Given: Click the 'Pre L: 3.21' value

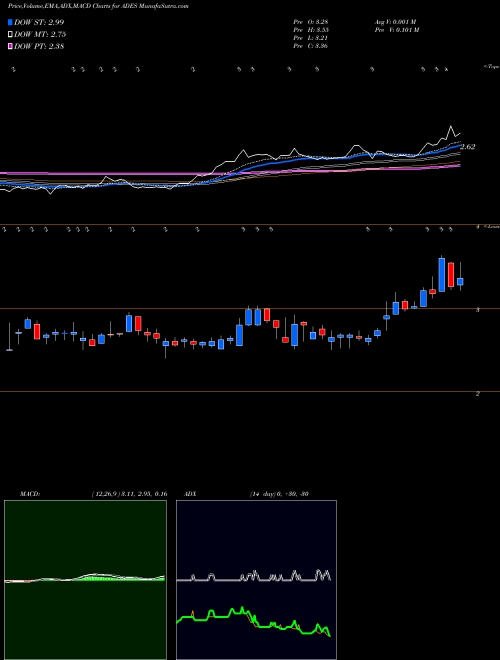Looking at the screenshot, I should (x=311, y=38).
